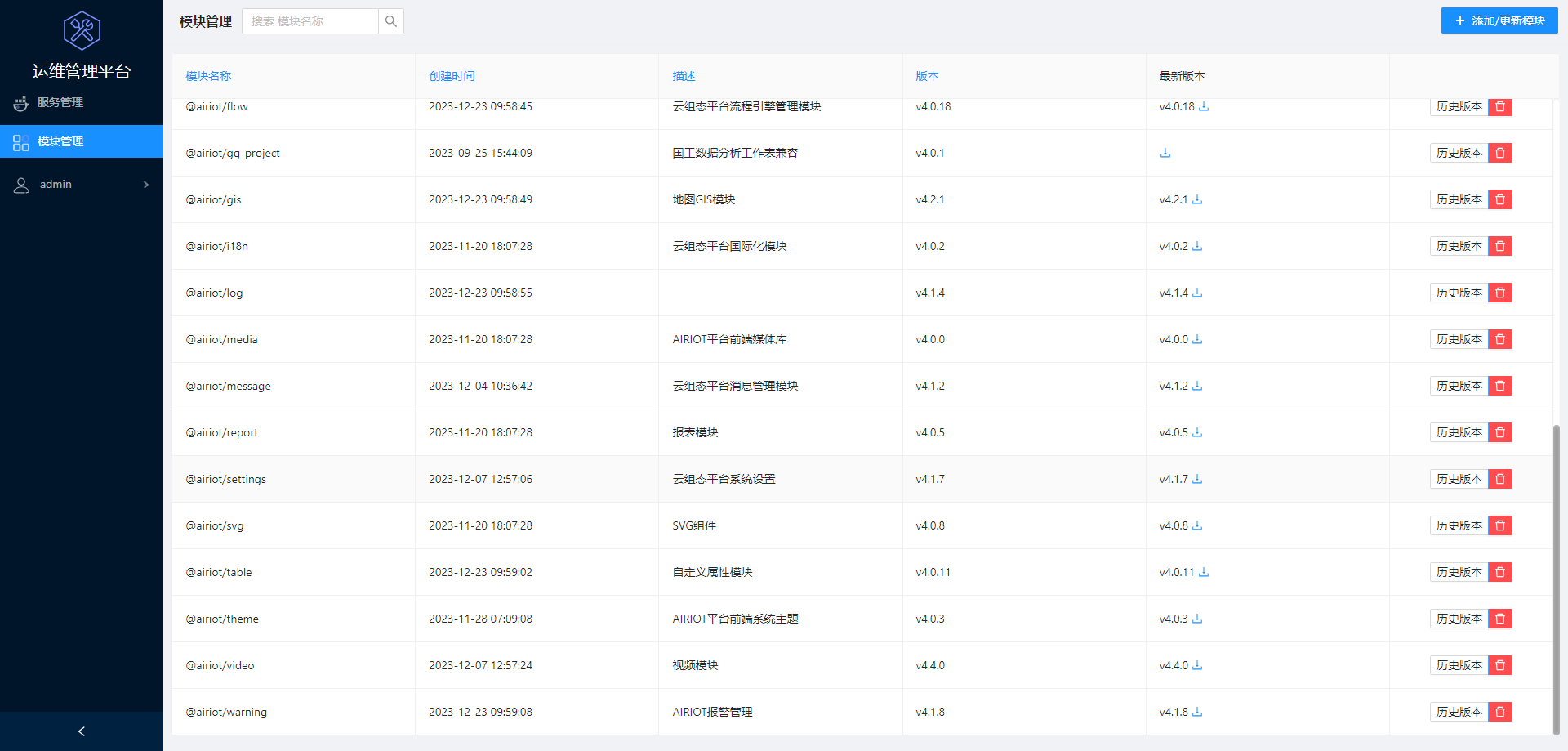Delete the @airiot/log module
This screenshot has width=1568, height=751.
pyautogui.click(x=1500, y=293)
